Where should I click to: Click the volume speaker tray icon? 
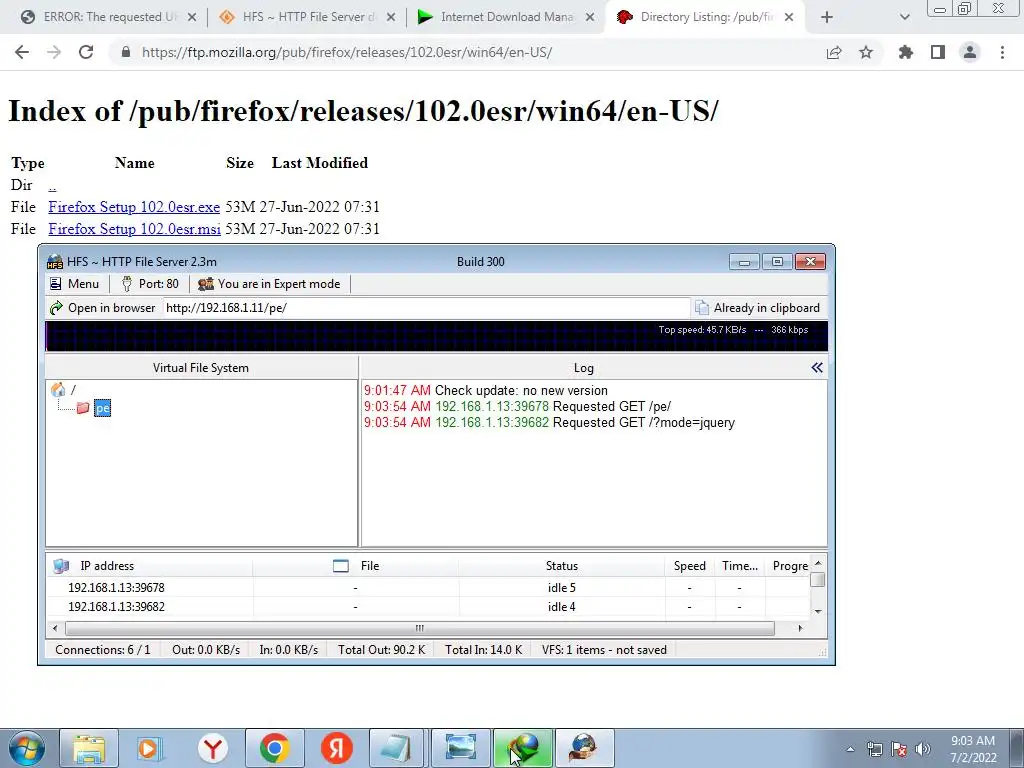pos(923,749)
